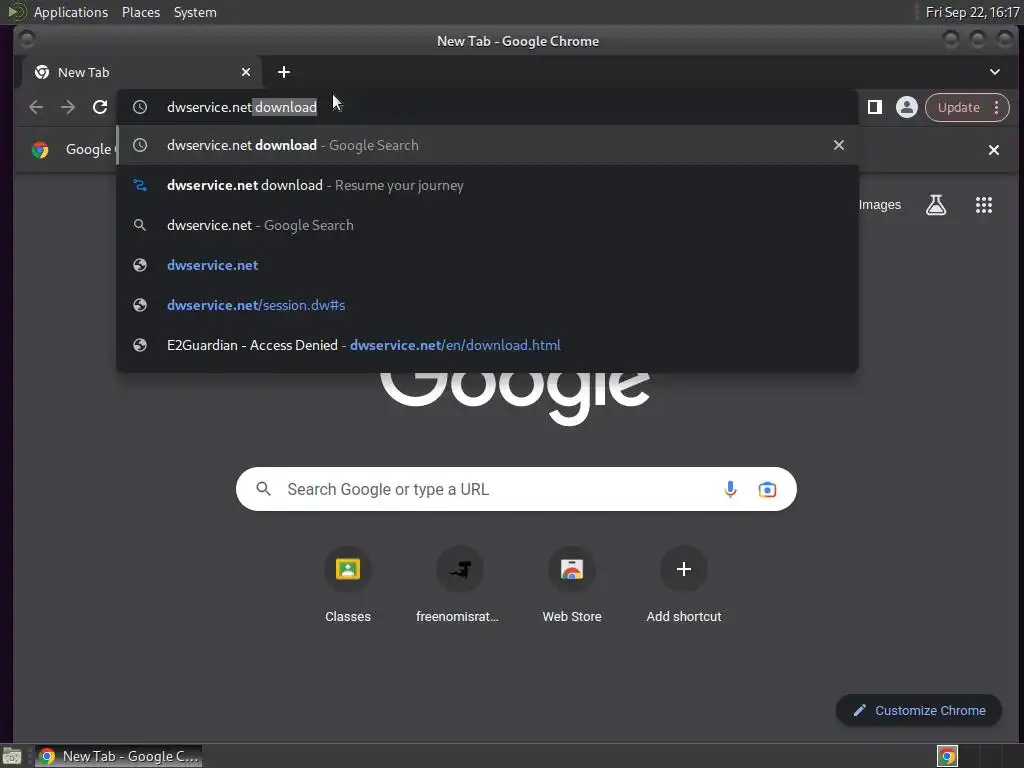Screen dimensions: 1024x768
Task: Open dwservice.net/session.dw#s suggestion
Action: click(x=487, y=304)
